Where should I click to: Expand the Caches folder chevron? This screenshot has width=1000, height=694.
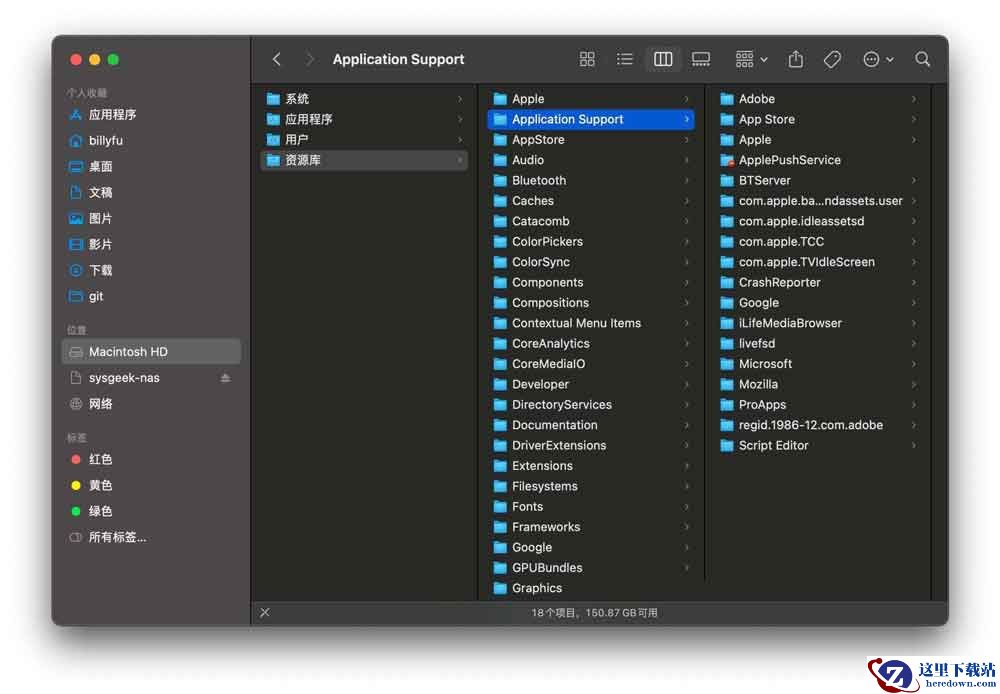(687, 201)
